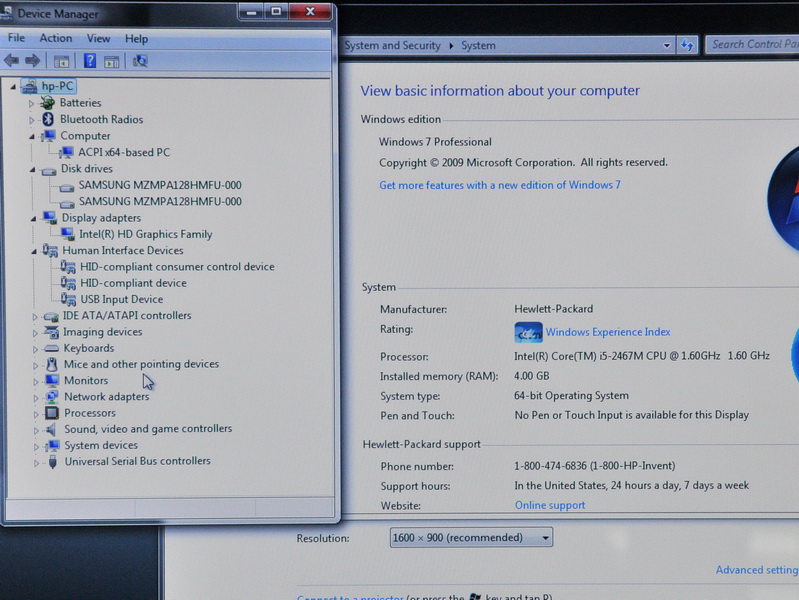Select Intel(R) HD Graphics Family
Viewport: 799px width, 600px height.
click(146, 234)
